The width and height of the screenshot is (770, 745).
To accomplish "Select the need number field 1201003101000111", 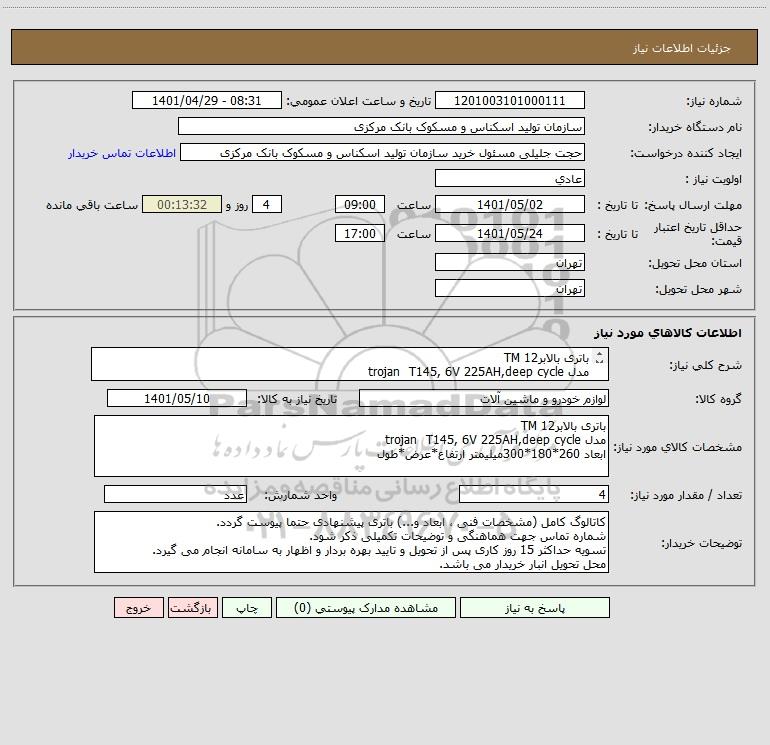I will coord(510,100).
